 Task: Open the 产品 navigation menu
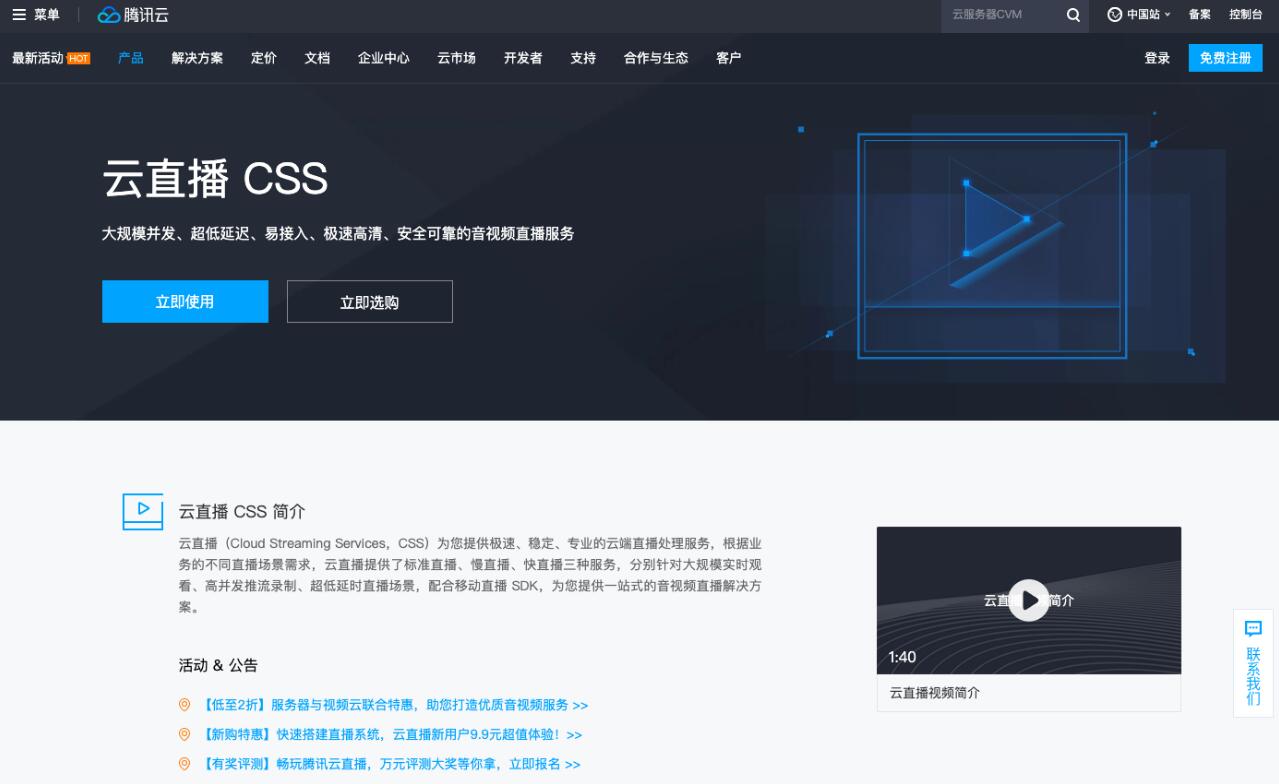130,58
